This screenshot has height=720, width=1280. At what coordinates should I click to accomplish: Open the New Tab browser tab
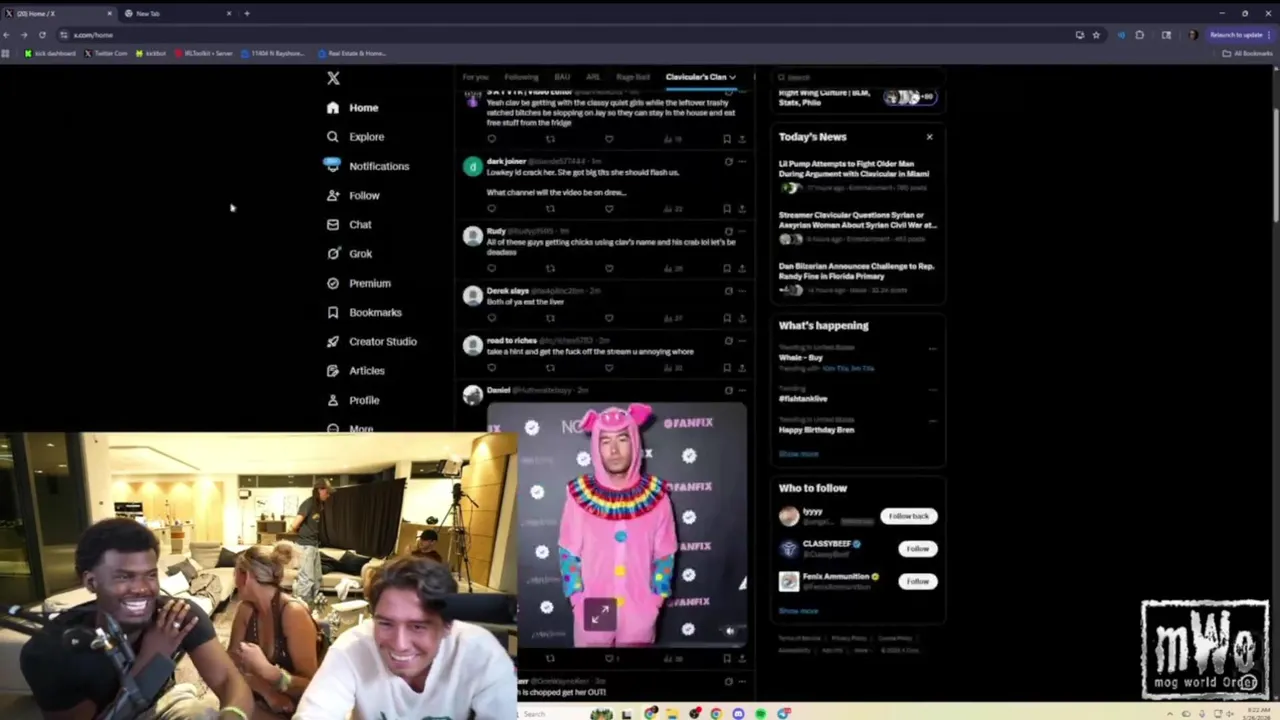click(x=177, y=14)
